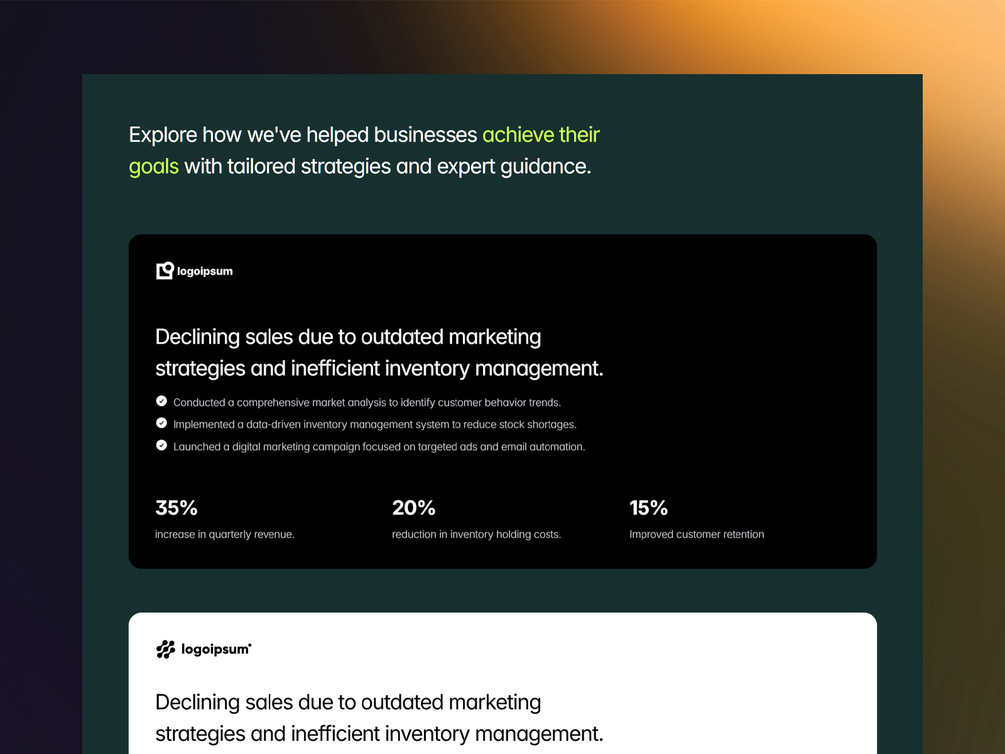
Task: Click checkmark icon beside inventory management bullet
Action: [162, 423]
